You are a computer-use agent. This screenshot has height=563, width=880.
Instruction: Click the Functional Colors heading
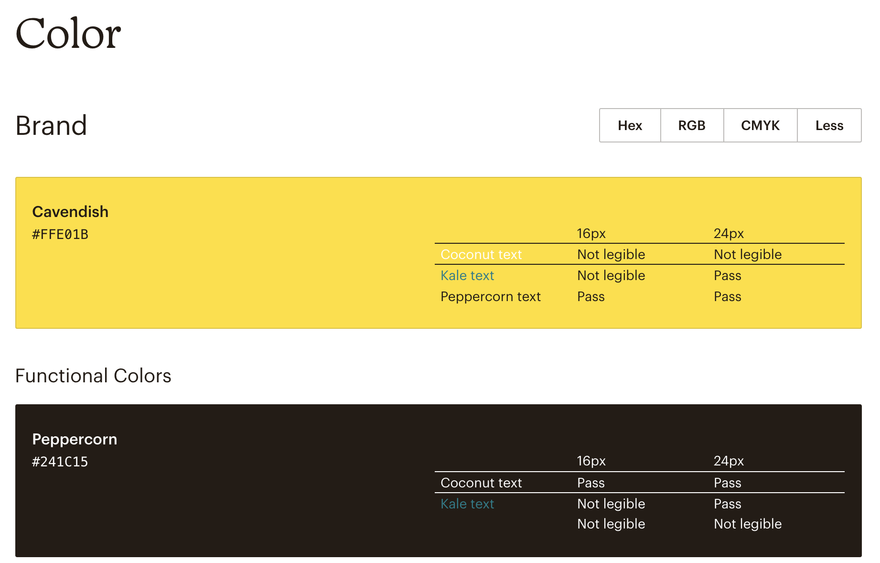(93, 376)
